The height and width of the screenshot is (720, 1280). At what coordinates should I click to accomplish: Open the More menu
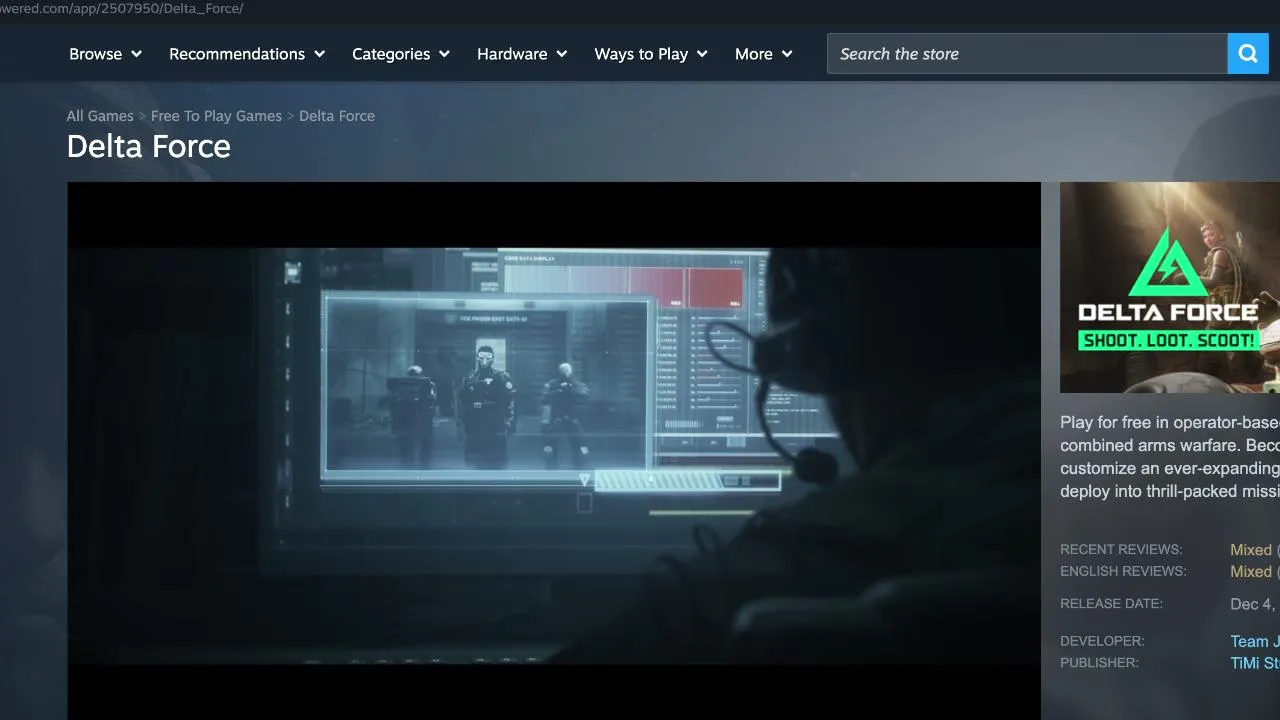pyautogui.click(x=764, y=54)
